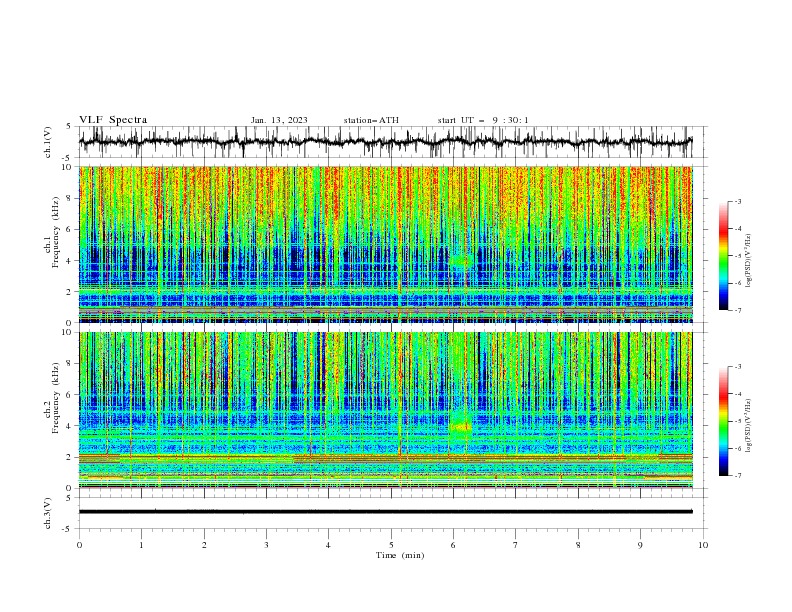This screenshot has width=792, height=612.
Task: Click time axis tick label "7"
Action: [516, 545]
